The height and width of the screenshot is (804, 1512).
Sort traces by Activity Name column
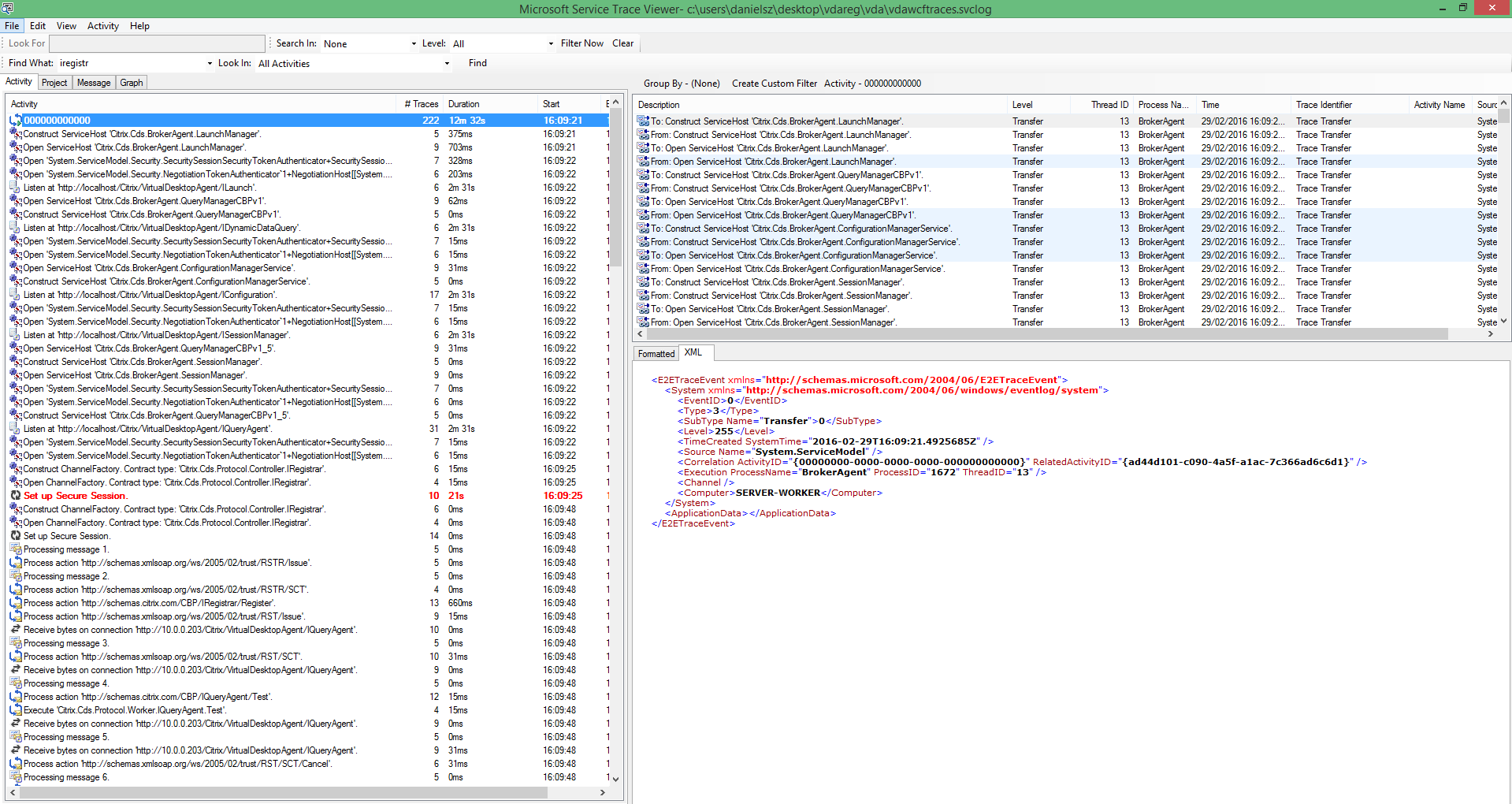1440,105
